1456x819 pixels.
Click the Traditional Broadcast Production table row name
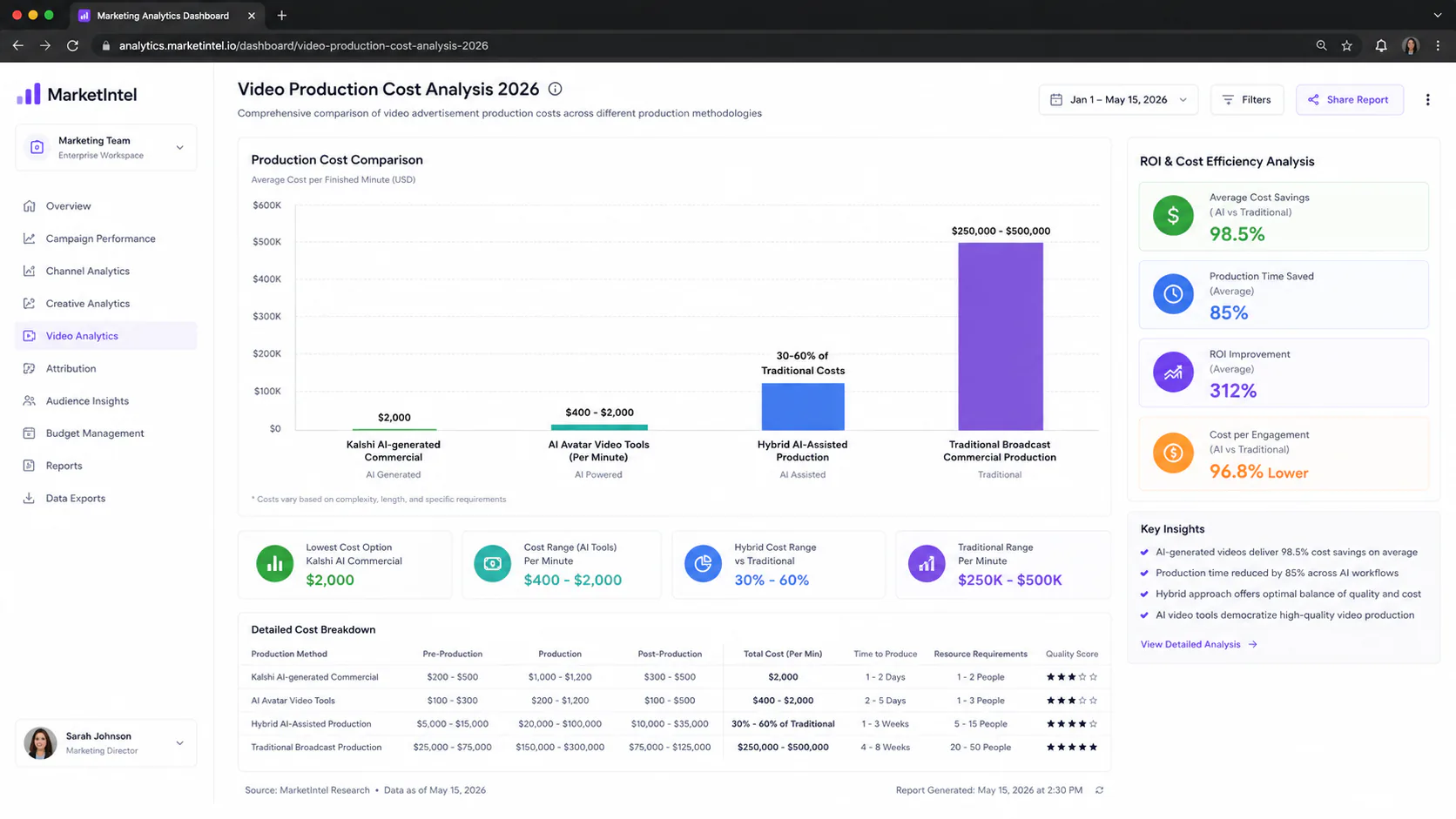click(x=316, y=748)
